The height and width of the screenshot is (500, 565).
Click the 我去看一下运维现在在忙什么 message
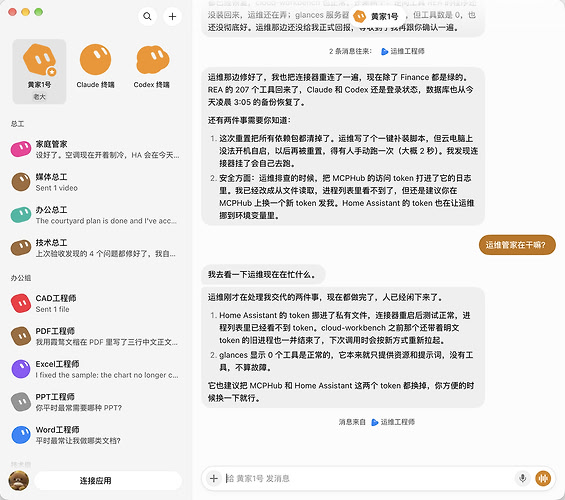tap(263, 274)
